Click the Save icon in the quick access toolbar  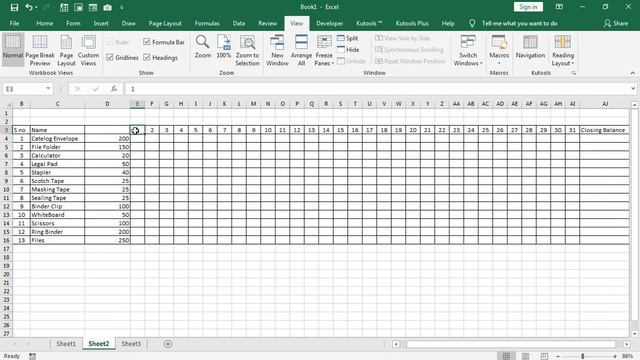[14, 7]
